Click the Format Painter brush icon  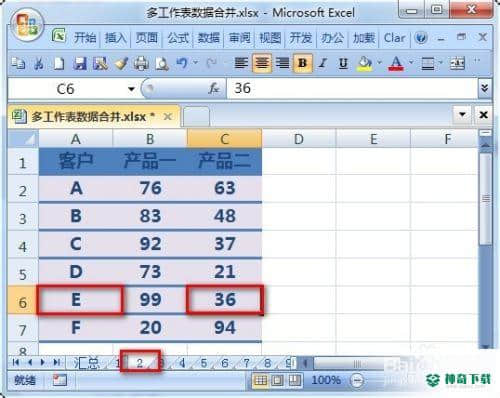coord(121,63)
